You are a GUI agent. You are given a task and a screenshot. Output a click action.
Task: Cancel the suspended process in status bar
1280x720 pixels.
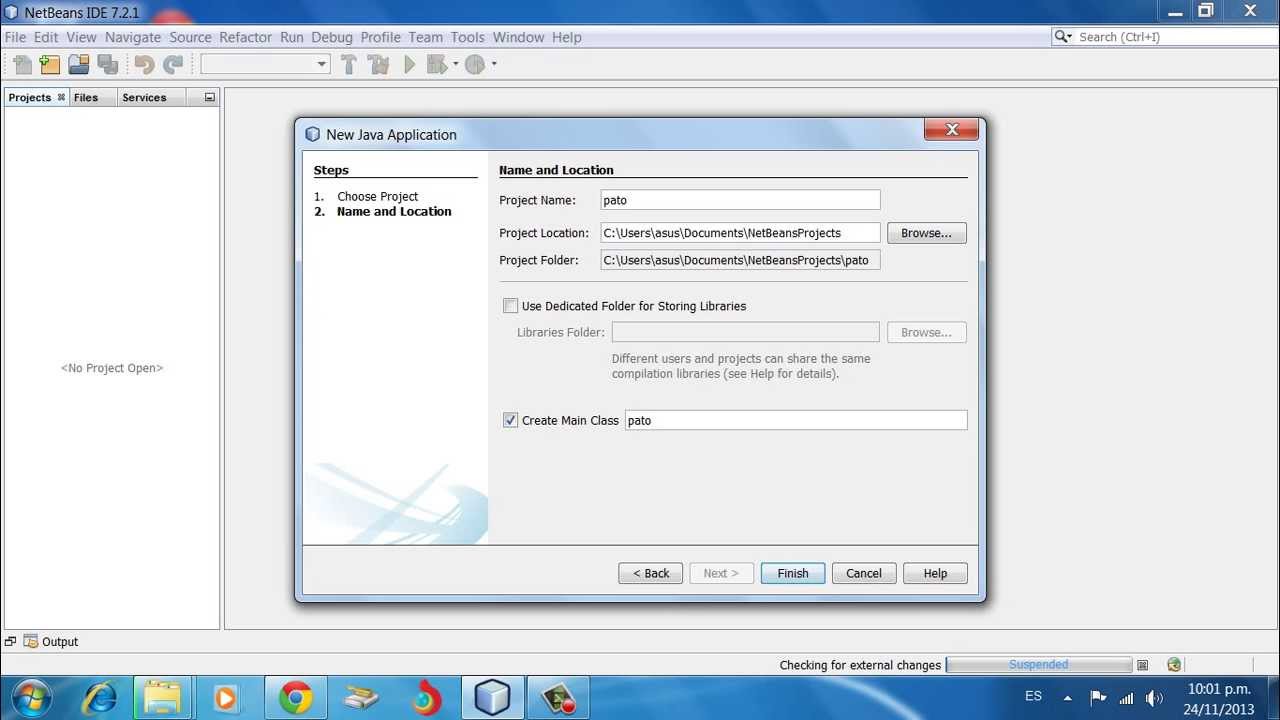(1142, 665)
